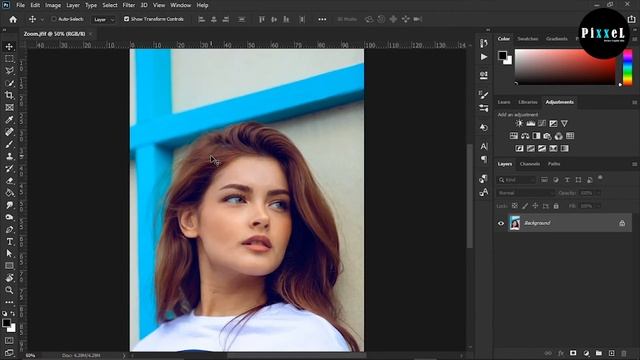The height and width of the screenshot is (360, 640).
Task: Open the Adjustments panel menu
Action: pyautogui.click(x=634, y=102)
